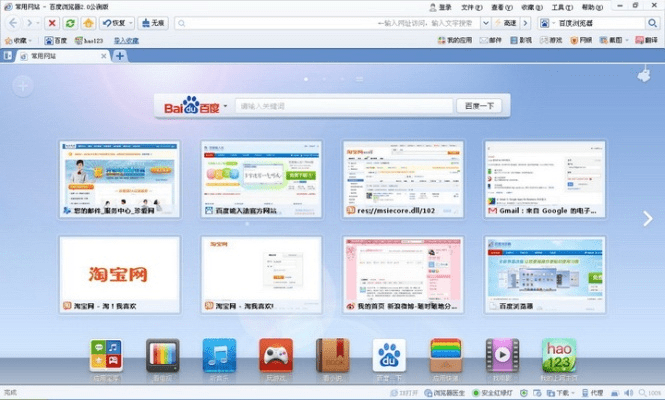Open the 淘宝网 - 淘！我喜欢 thumbnail

120,275
